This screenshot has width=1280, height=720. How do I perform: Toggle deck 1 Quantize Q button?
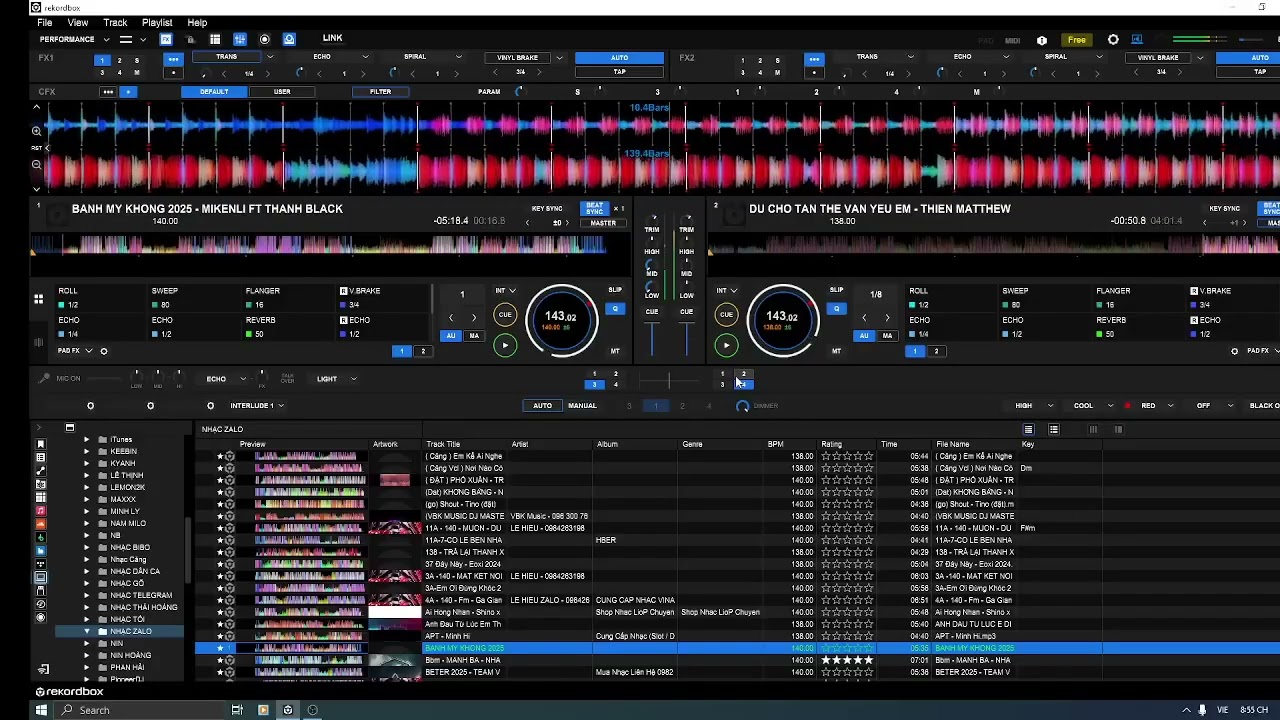(615, 309)
